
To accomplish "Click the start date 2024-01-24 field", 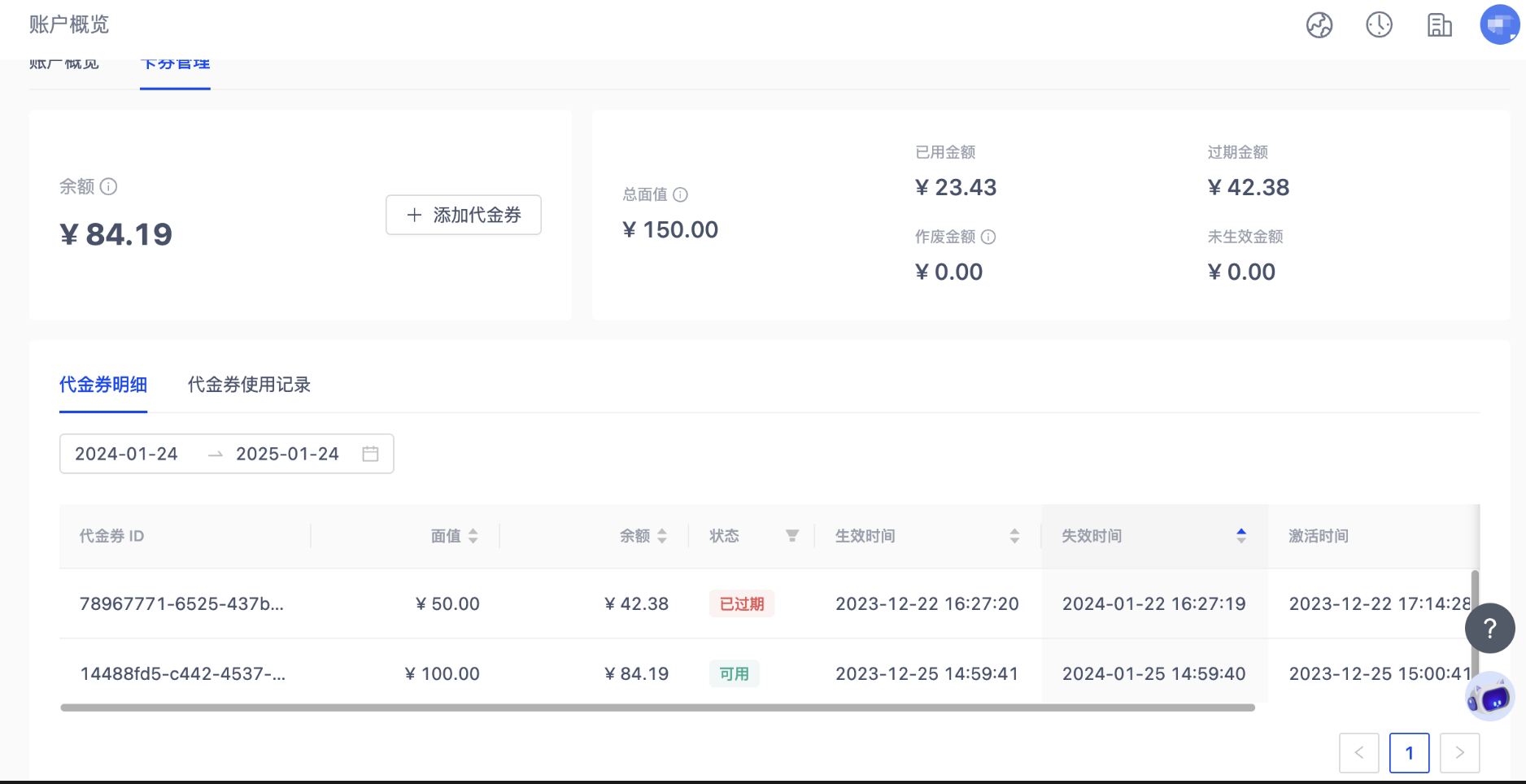I will (127, 454).
